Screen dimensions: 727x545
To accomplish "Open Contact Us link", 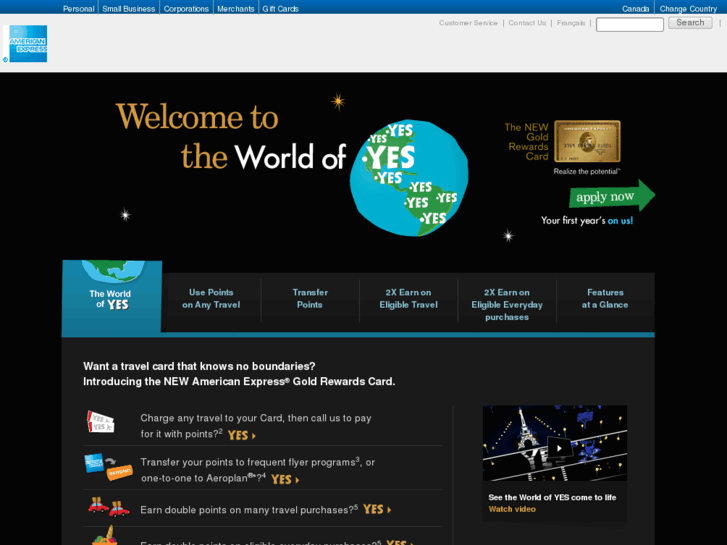I will 527,23.
